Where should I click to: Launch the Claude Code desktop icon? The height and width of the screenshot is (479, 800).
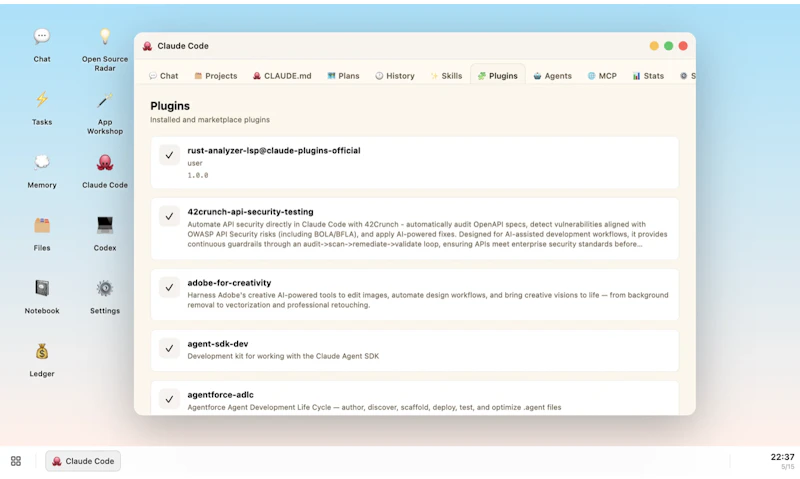coord(105,163)
